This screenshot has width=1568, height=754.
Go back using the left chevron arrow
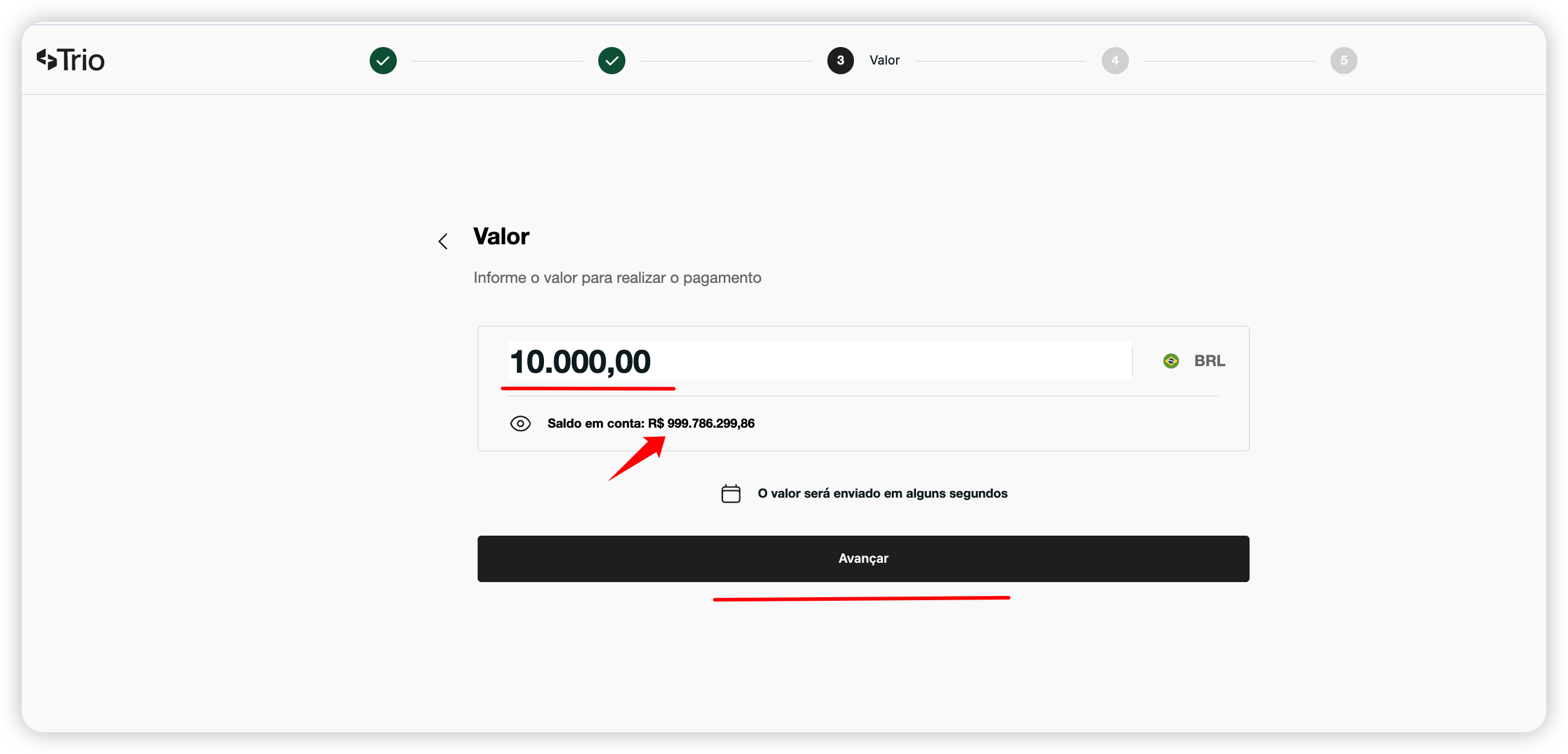[x=443, y=242]
